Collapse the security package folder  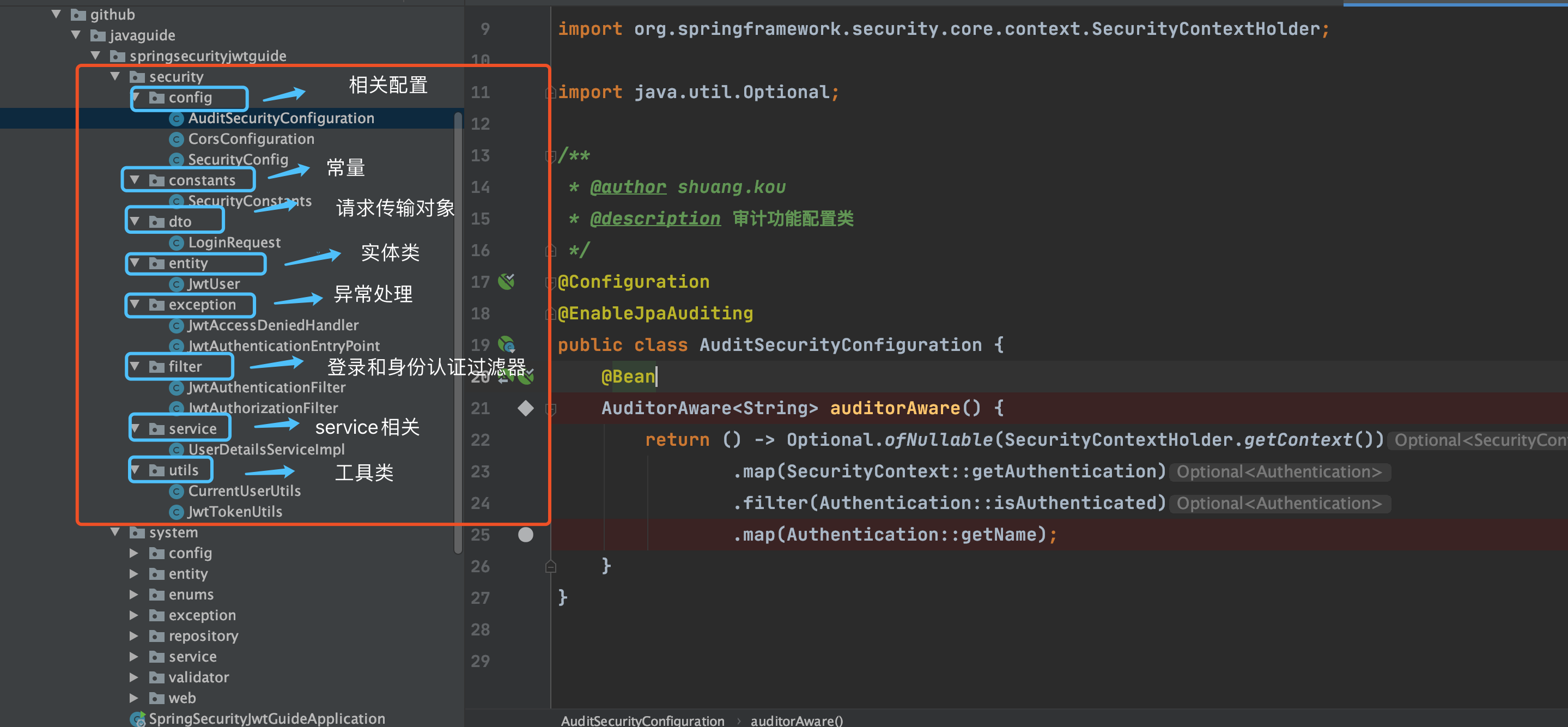(x=115, y=77)
